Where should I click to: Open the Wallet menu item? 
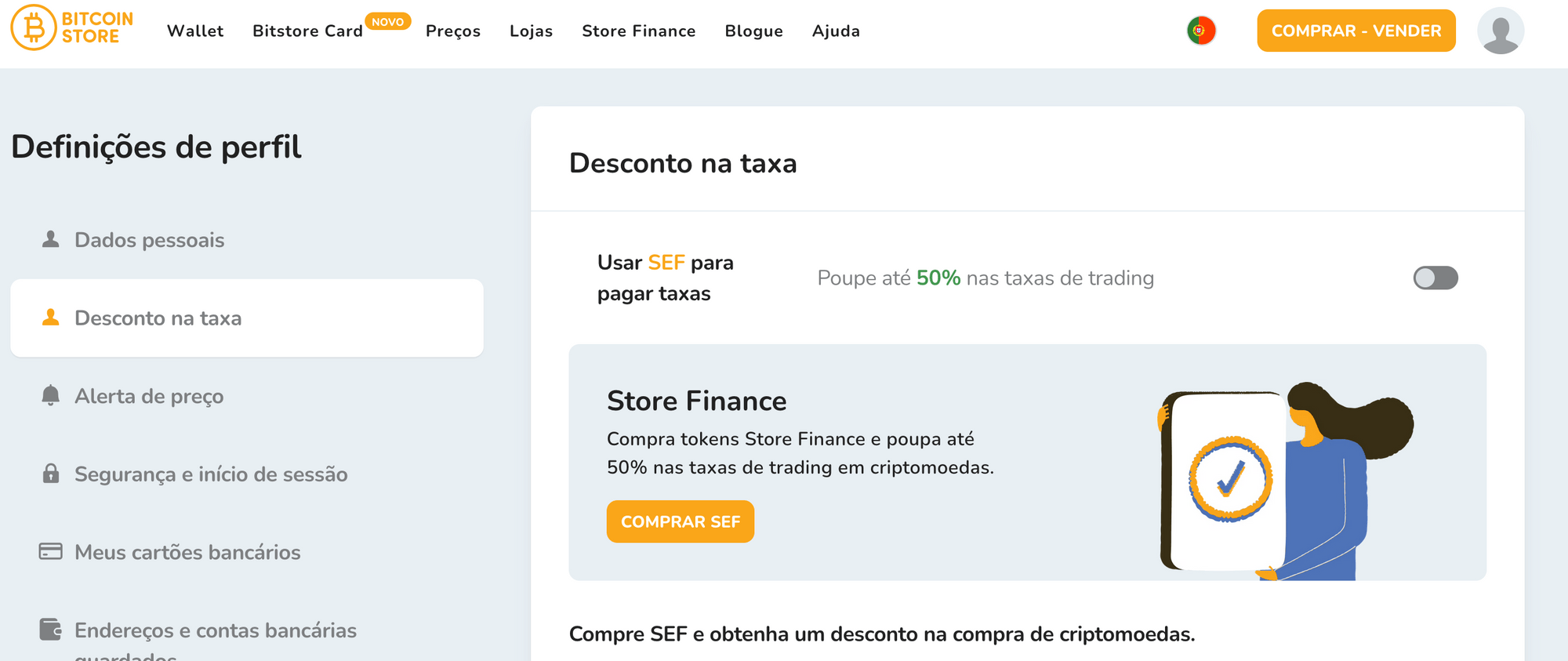195,31
